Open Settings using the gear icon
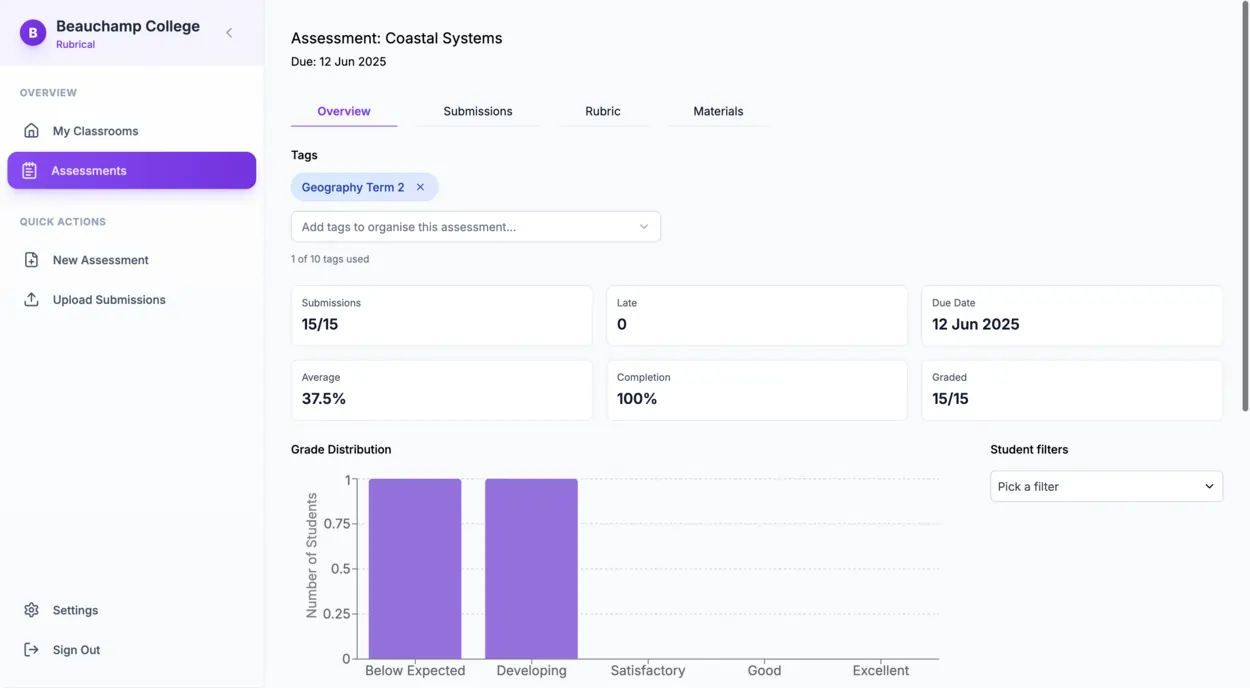The width and height of the screenshot is (1250, 688). click(31, 609)
